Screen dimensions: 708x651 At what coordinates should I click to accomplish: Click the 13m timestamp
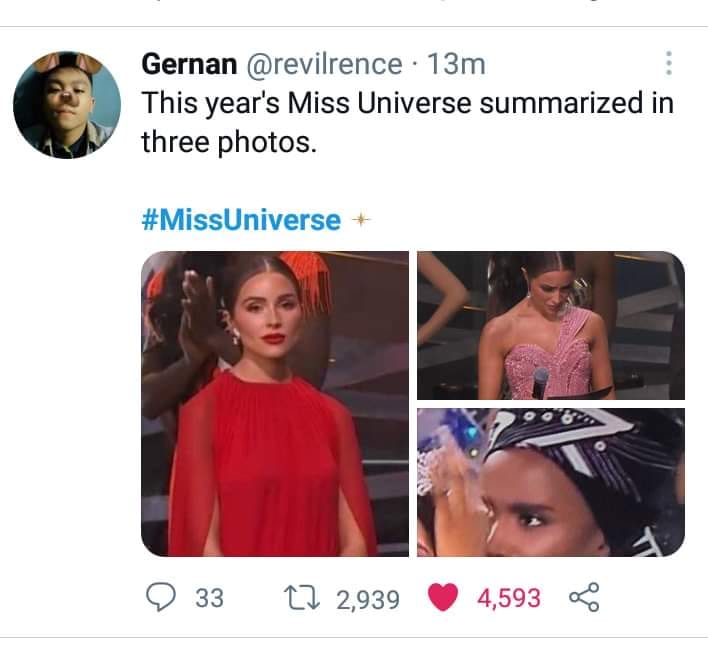pos(456,64)
